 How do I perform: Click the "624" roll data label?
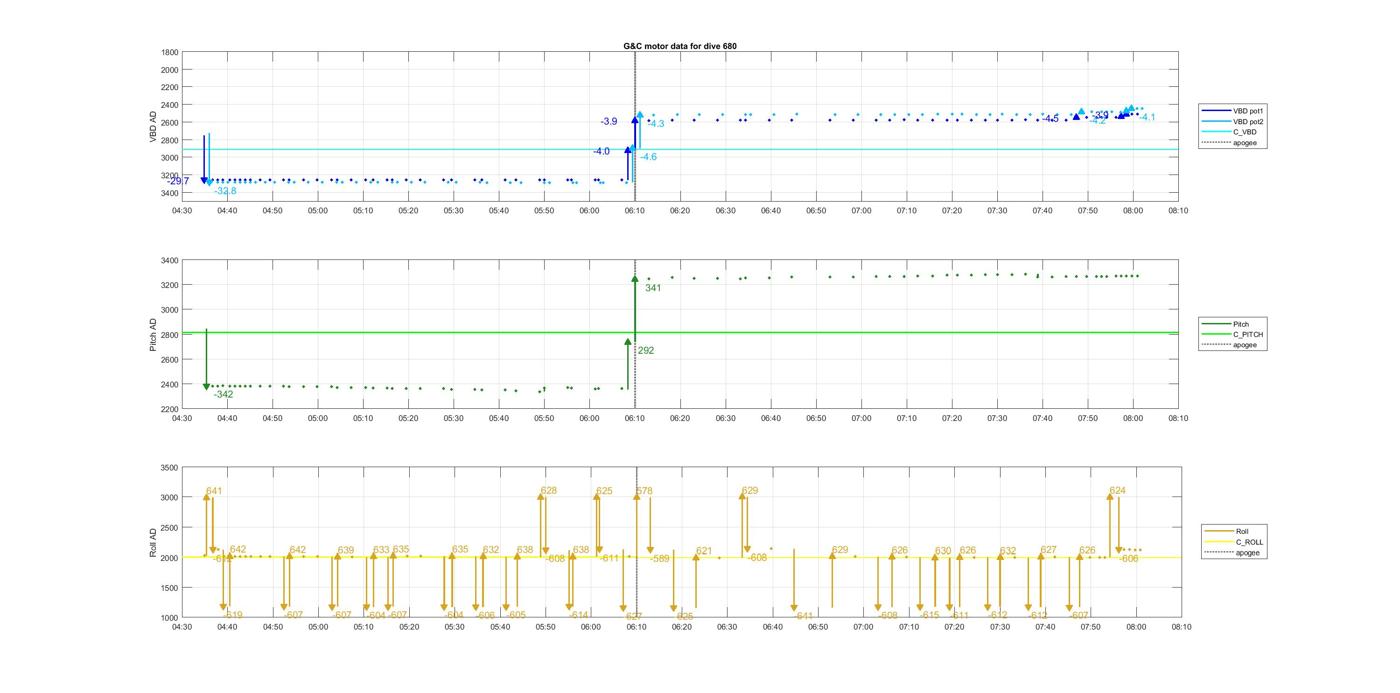tap(1118, 491)
